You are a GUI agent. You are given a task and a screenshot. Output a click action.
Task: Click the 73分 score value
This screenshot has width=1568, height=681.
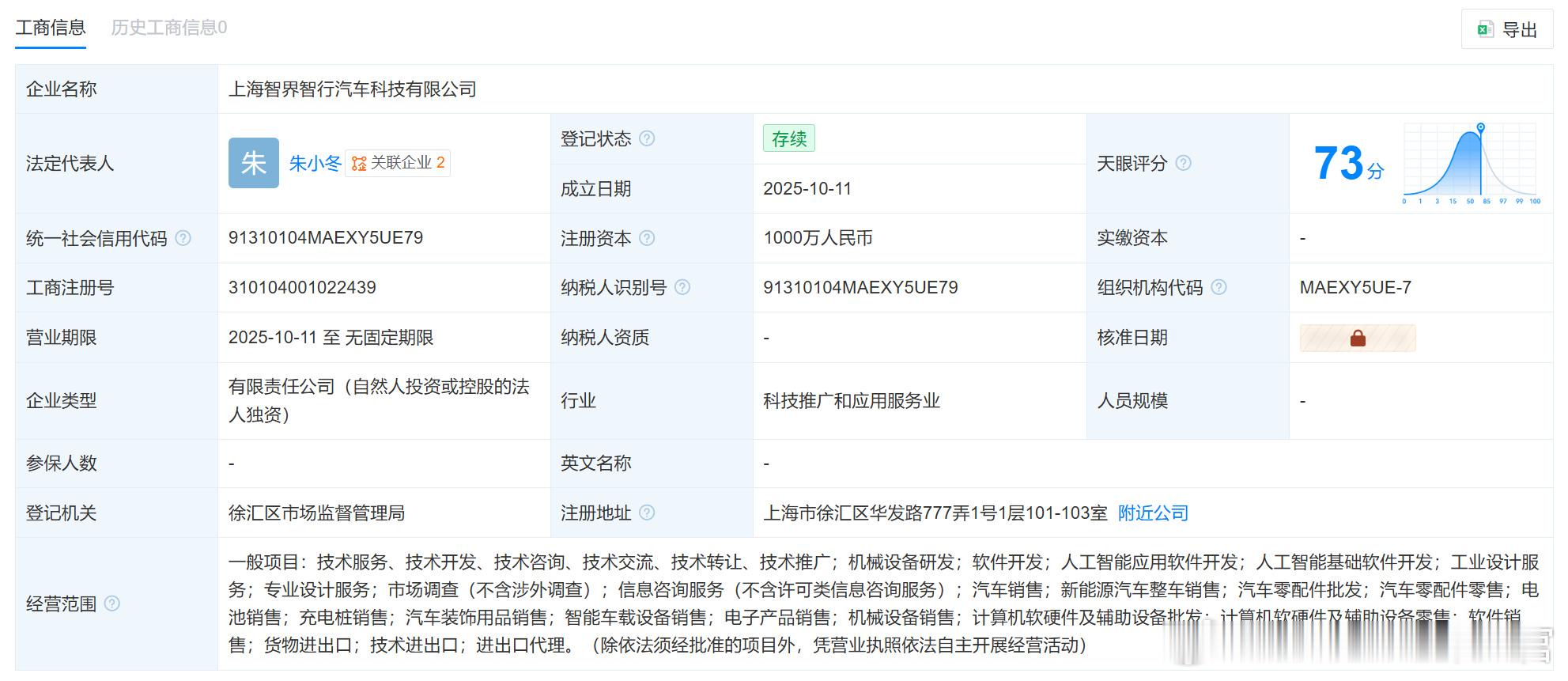point(1348,163)
